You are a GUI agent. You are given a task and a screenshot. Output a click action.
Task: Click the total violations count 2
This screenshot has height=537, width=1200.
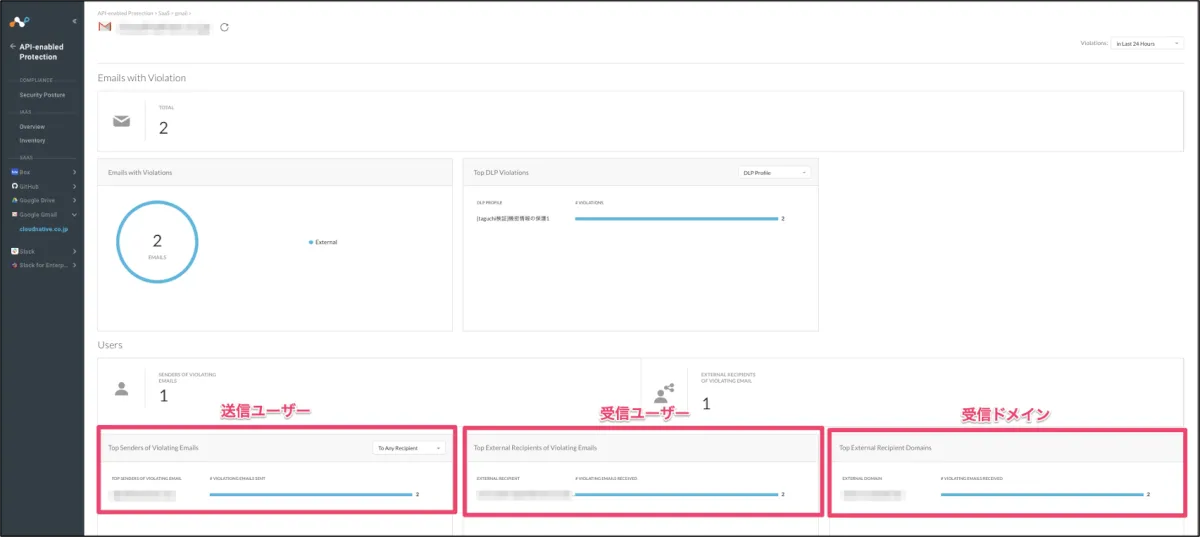(x=163, y=127)
